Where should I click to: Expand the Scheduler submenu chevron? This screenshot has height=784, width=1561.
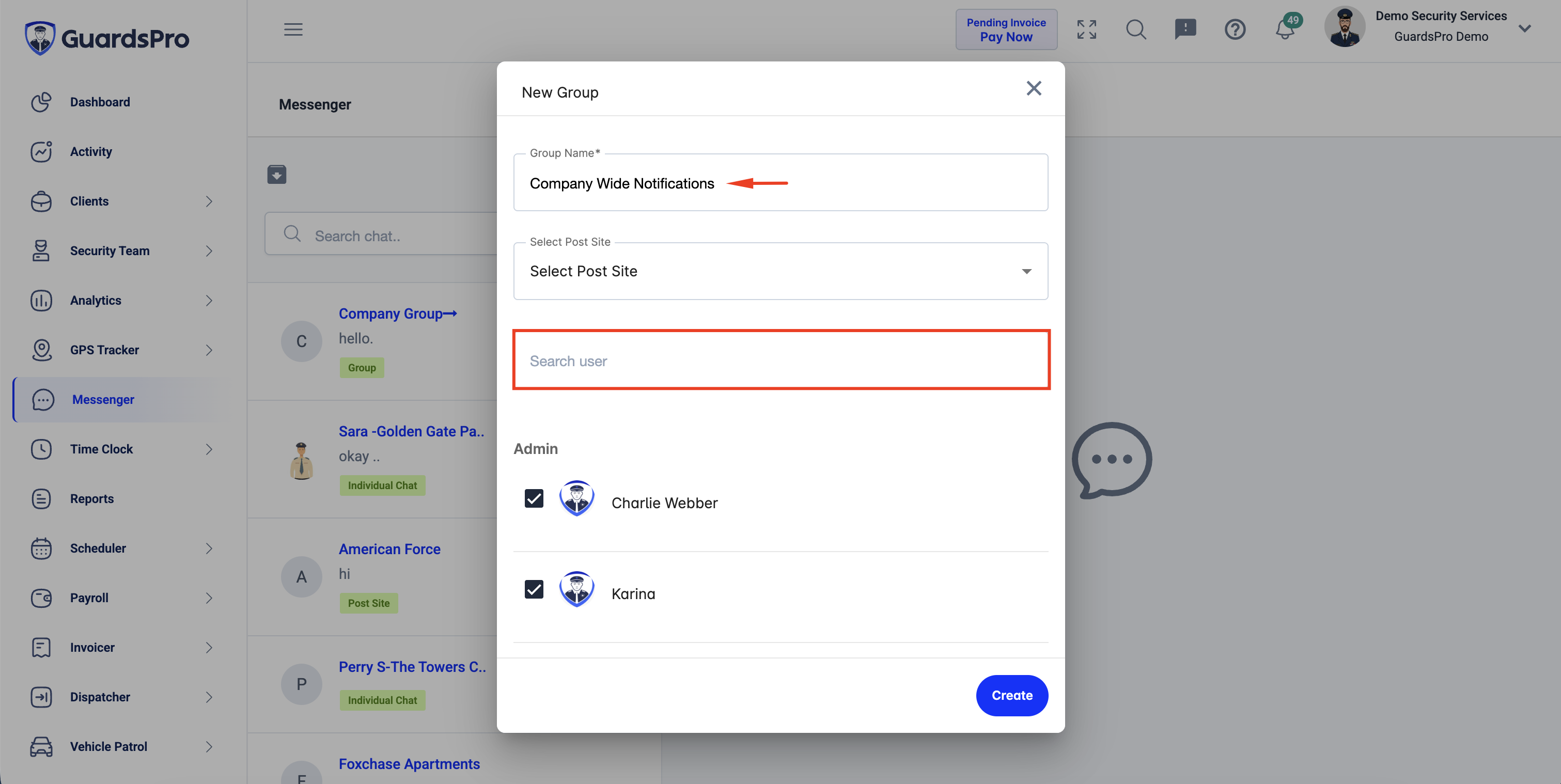pos(209,548)
